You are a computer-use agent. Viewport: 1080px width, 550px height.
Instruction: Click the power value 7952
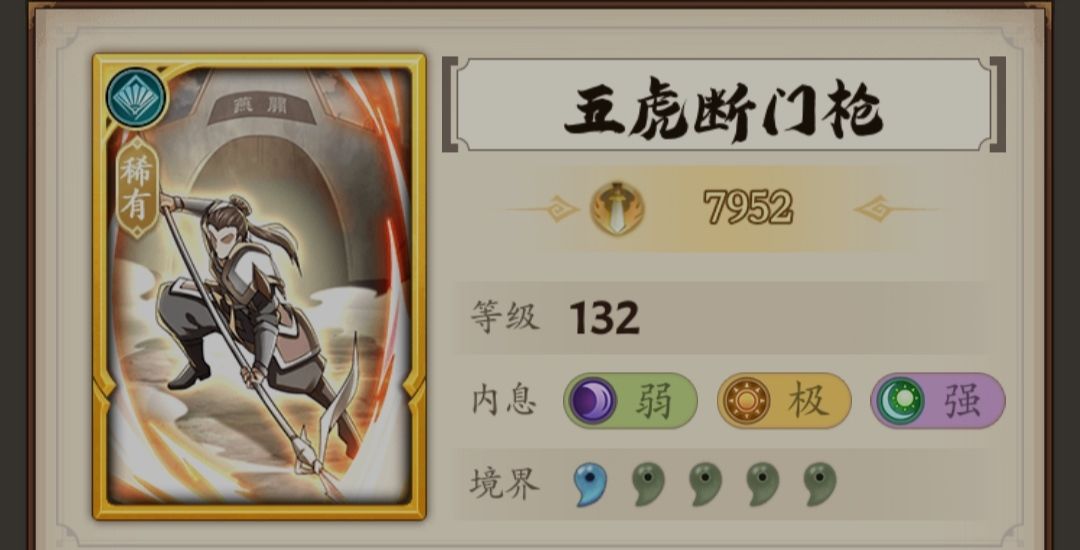tap(748, 207)
